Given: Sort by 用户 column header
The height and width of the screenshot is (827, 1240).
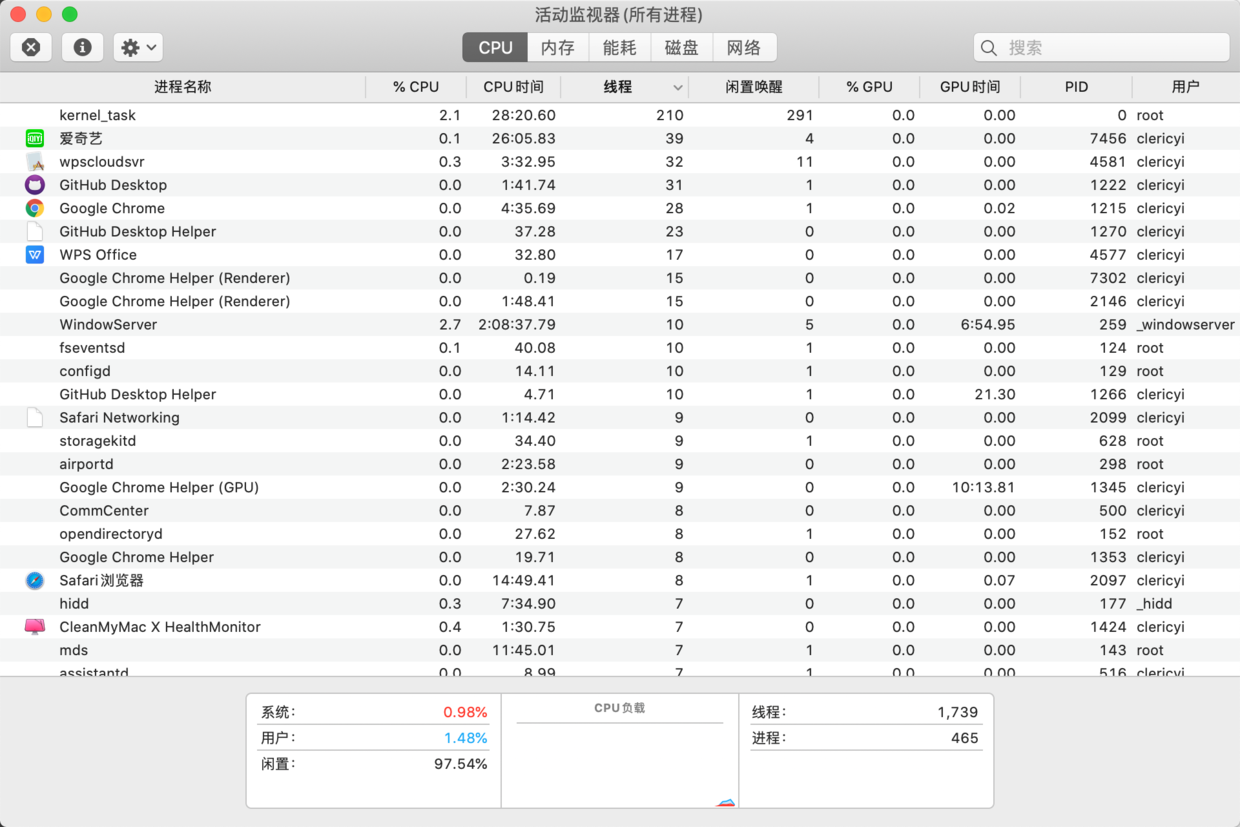Looking at the screenshot, I should click(x=1186, y=87).
